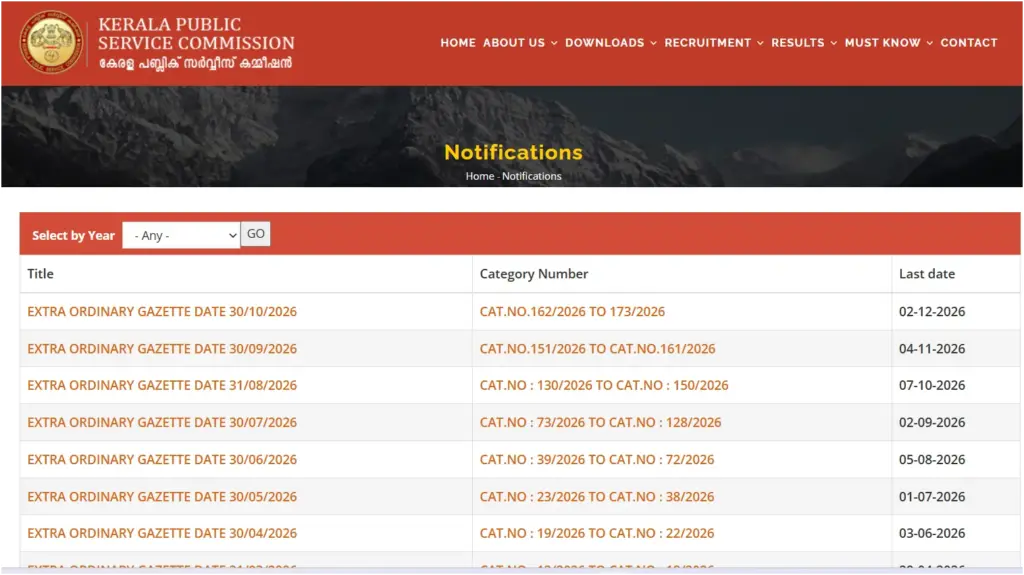Image resolution: width=1024 pixels, height=575 pixels.
Task: Go to the Contact page
Action: (x=968, y=42)
